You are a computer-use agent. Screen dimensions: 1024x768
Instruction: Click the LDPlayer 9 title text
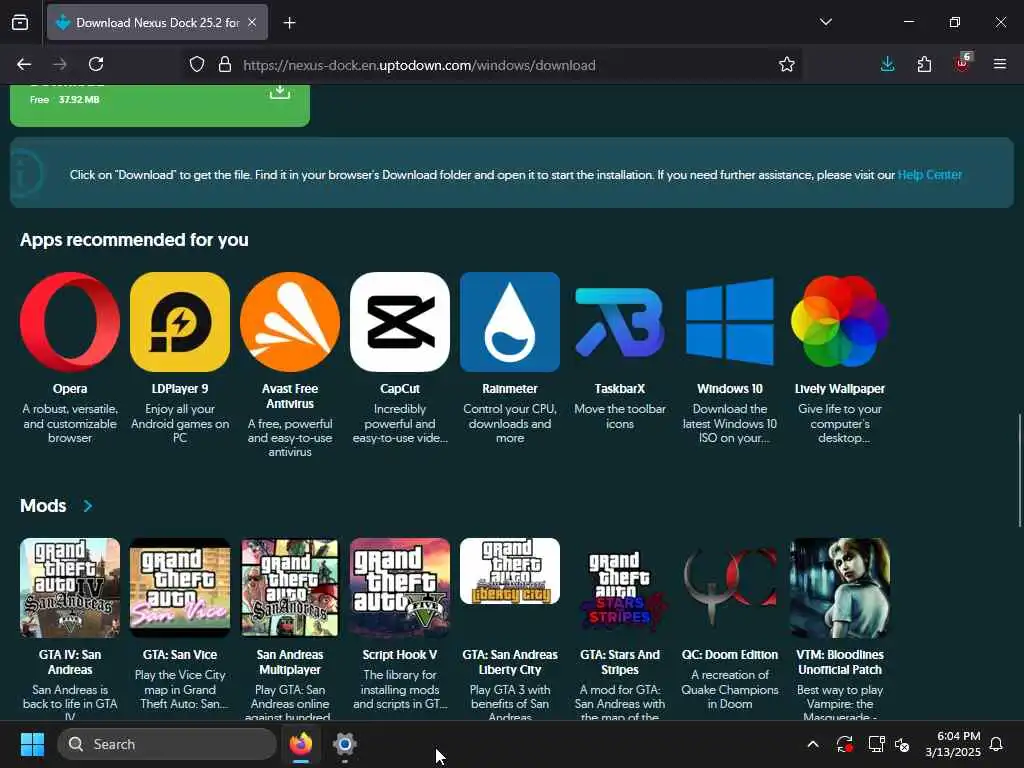(x=180, y=389)
